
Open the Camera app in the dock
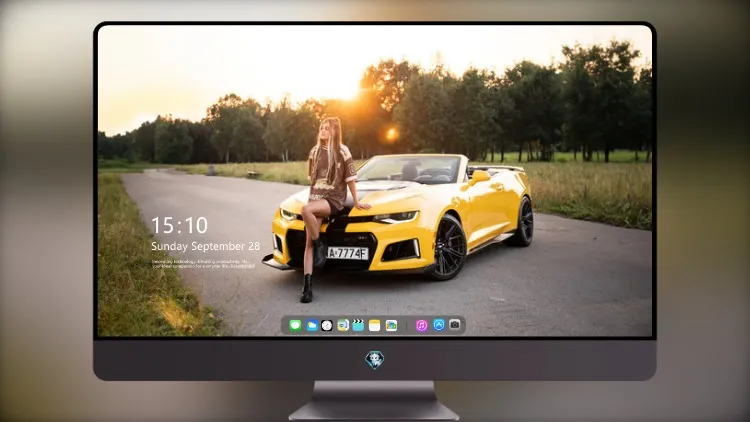click(x=455, y=325)
